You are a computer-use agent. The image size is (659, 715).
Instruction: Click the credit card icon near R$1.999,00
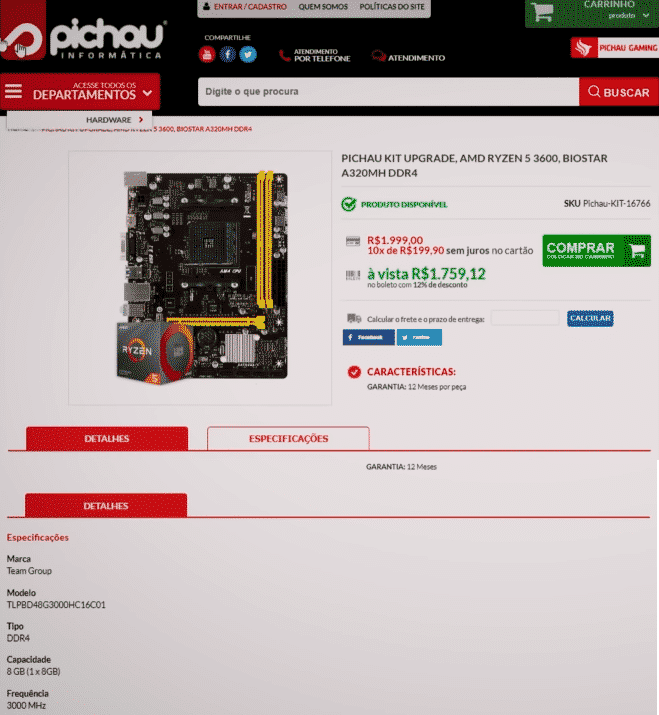353,241
